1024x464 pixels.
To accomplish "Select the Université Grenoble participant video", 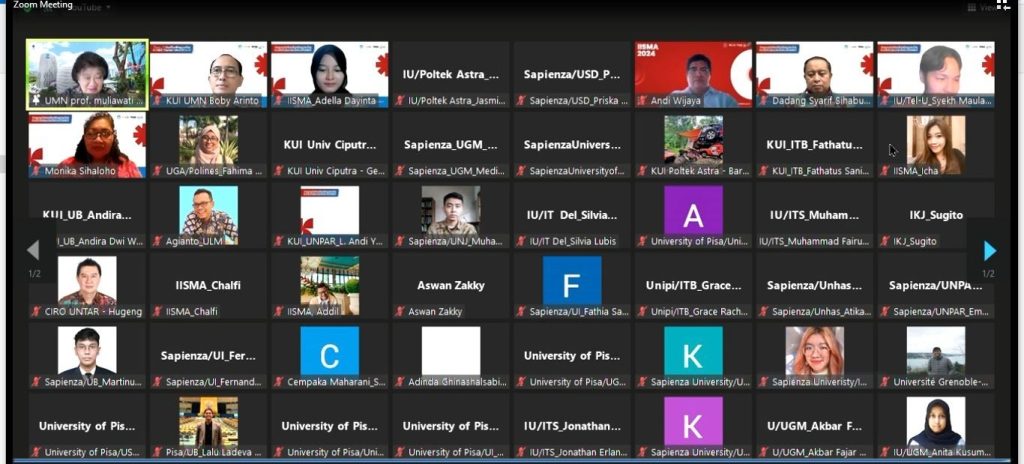I will (935, 352).
